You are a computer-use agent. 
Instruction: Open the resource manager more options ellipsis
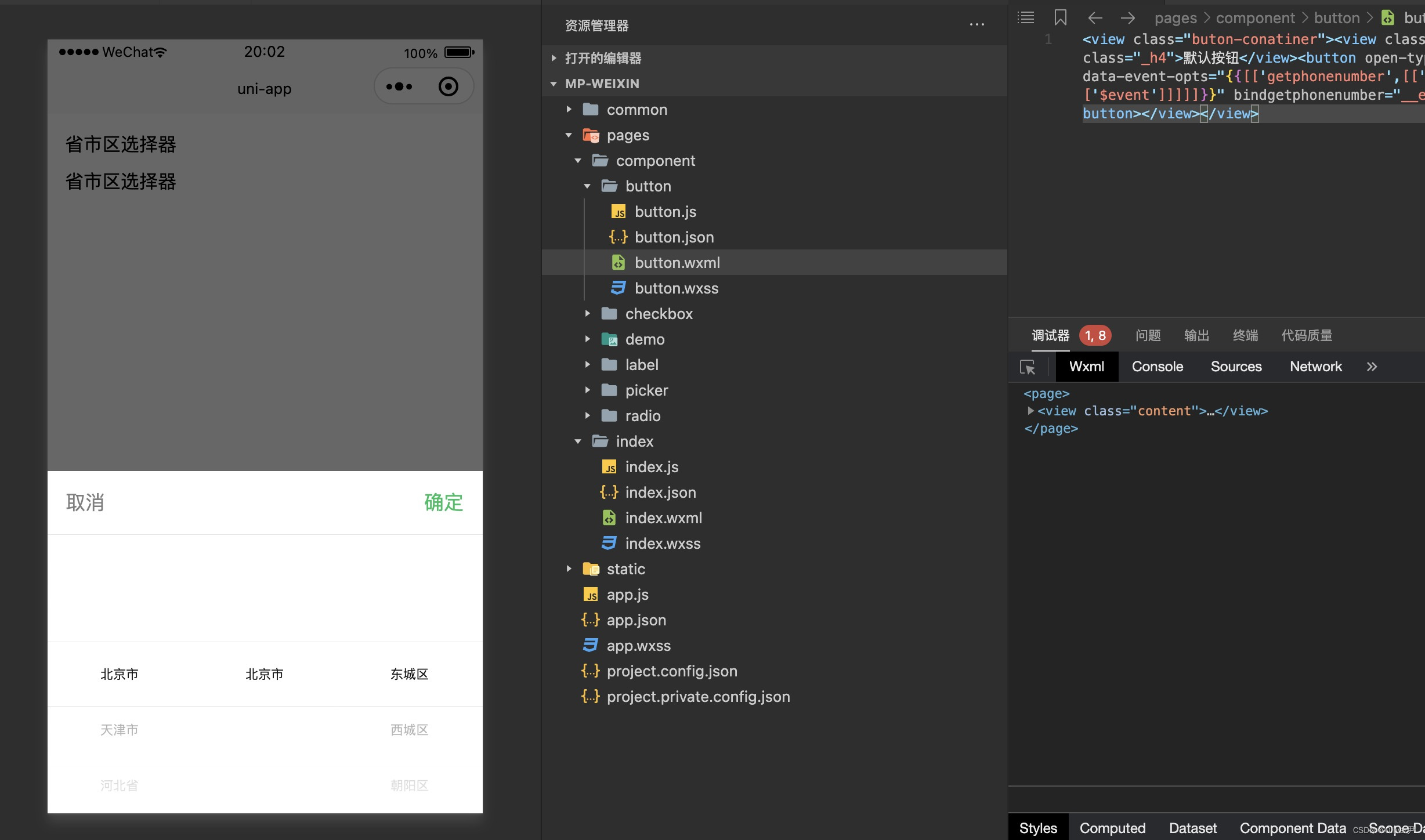click(976, 25)
